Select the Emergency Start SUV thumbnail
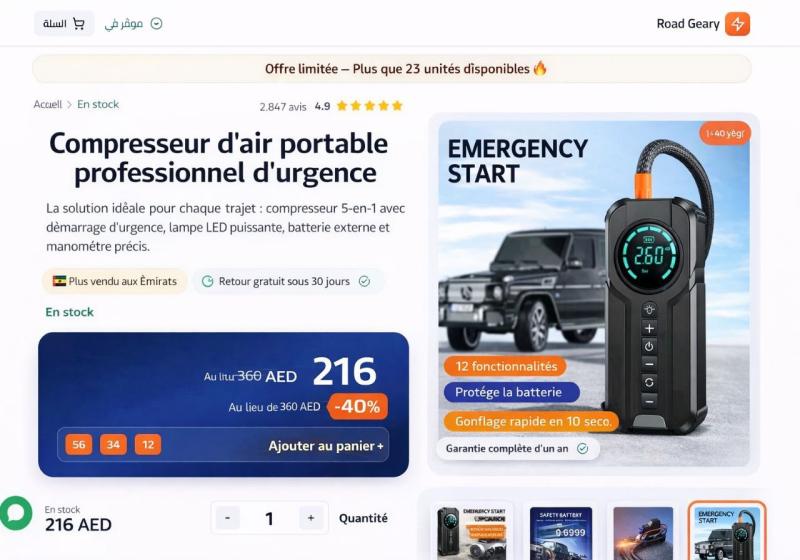800x560 pixels. click(x=727, y=531)
